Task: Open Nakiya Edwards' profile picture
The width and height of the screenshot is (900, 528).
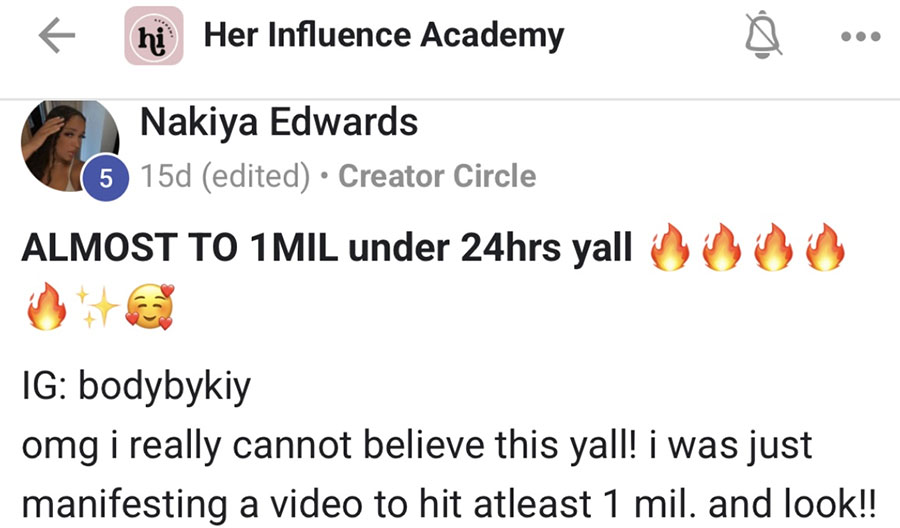Action: pos(70,146)
